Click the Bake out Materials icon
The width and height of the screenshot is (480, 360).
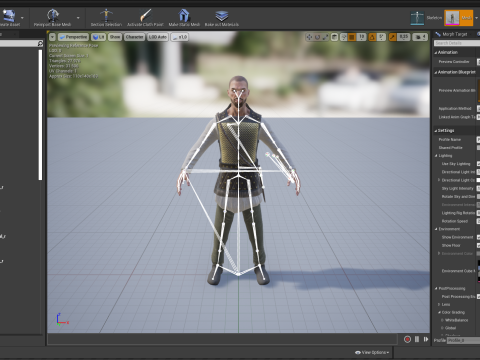222,15
